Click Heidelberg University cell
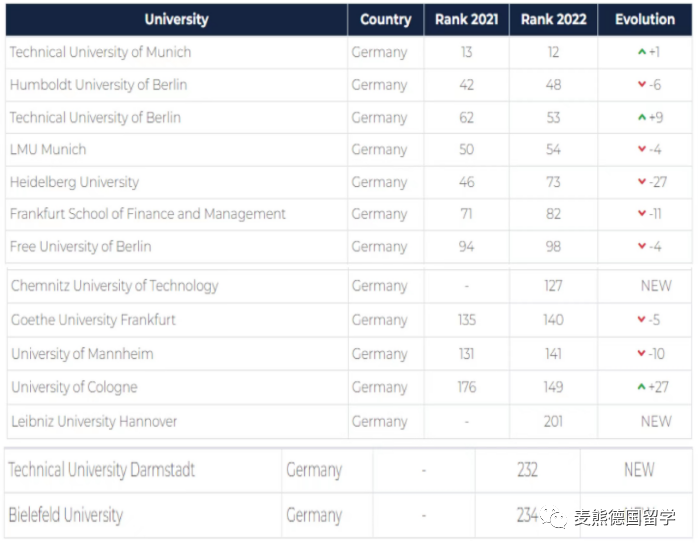This screenshot has width=698, height=549. (74, 182)
